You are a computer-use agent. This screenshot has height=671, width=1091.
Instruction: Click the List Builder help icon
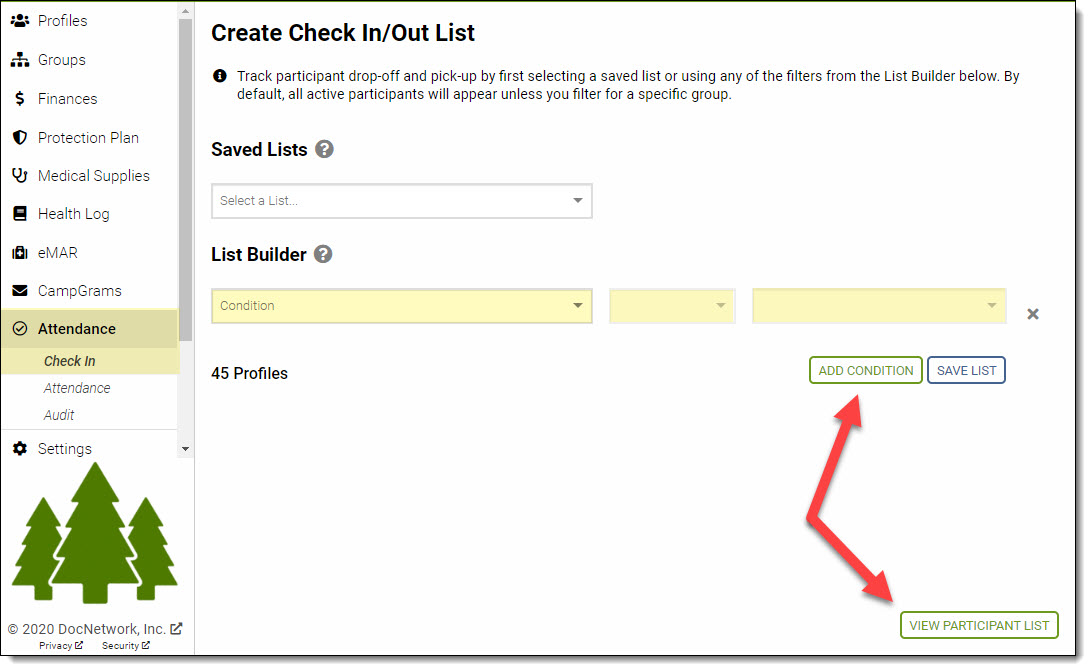pyautogui.click(x=322, y=254)
